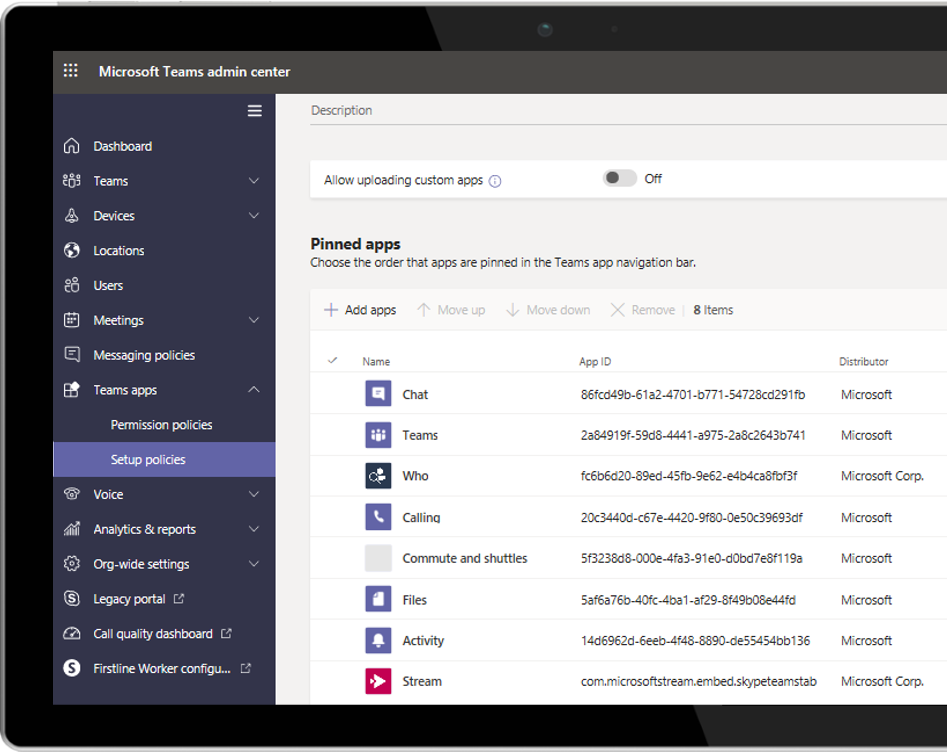This screenshot has width=947, height=752.
Task: Click the Move down button
Action: 548,310
